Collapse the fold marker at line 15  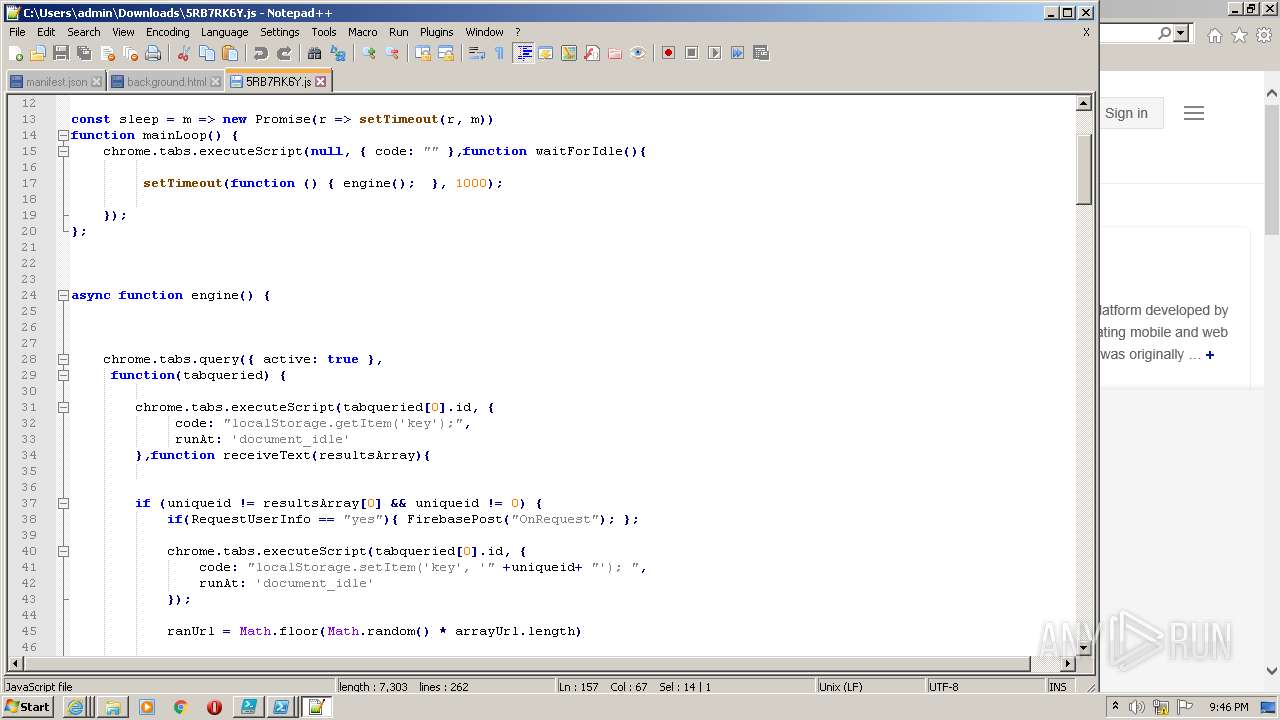pos(63,151)
